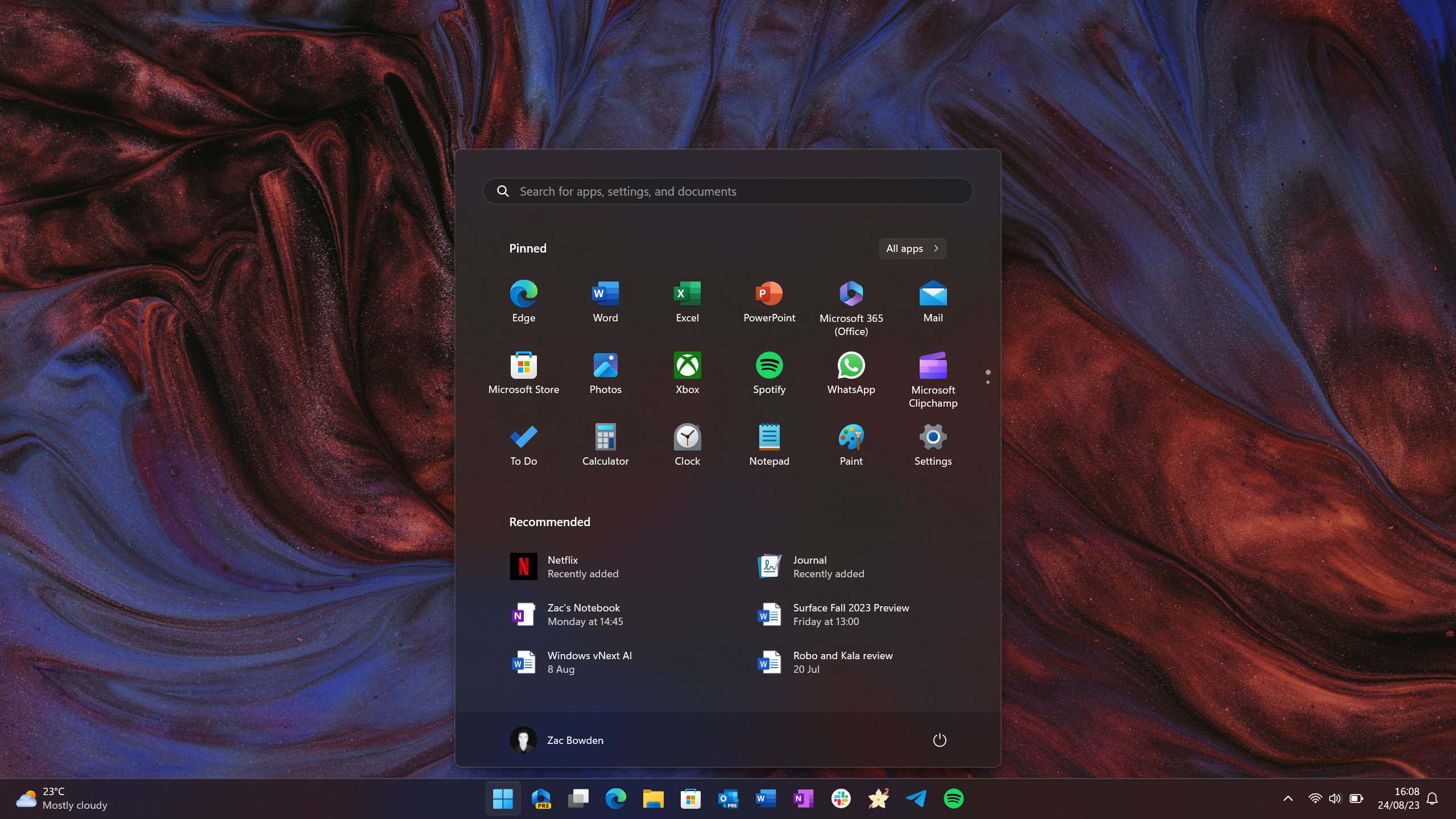Launch To Do task manager
Image resolution: width=1456 pixels, height=819 pixels.
coord(524,444)
